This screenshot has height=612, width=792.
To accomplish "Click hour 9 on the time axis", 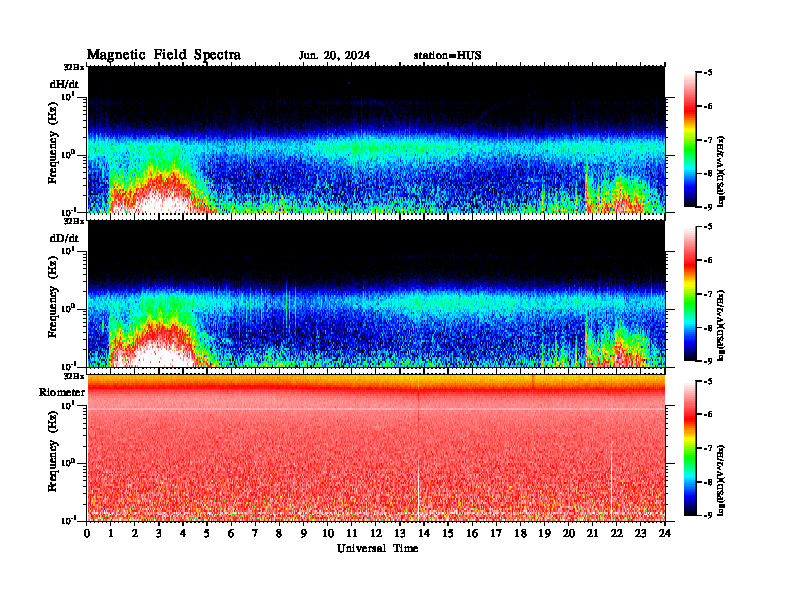I will pyautogui.click(x=303, y=533).
